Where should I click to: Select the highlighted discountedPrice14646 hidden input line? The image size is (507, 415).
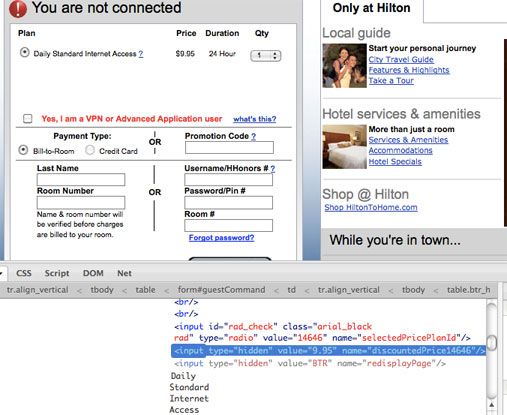pyautogui.click(x=328, y=351)
